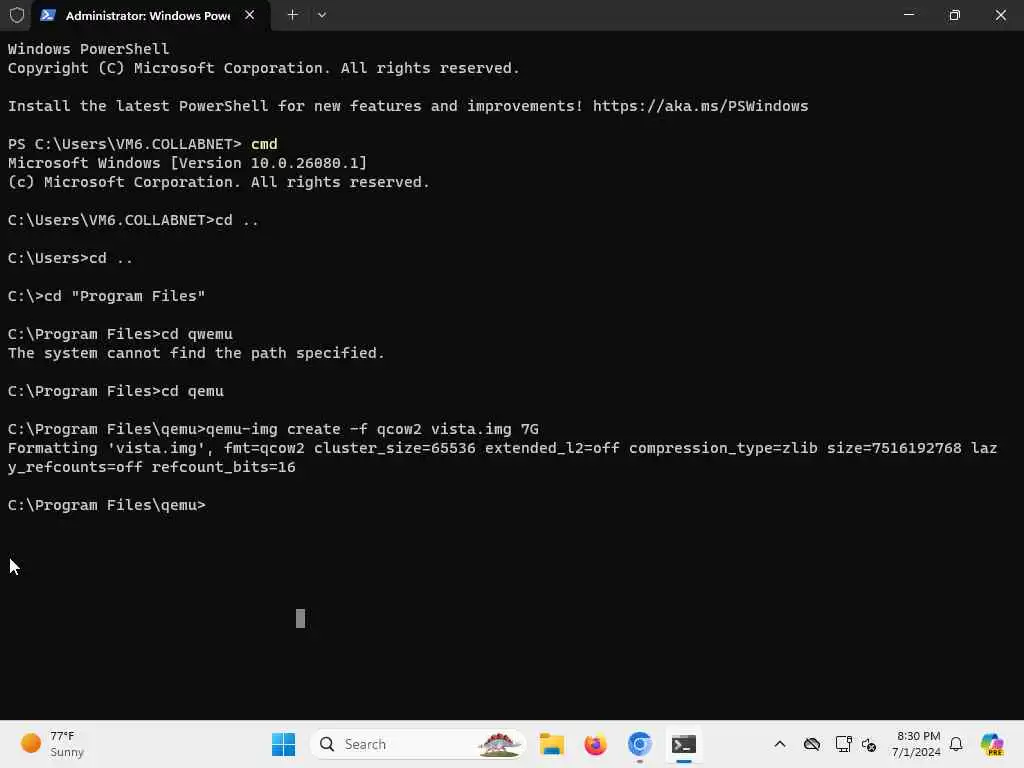This screenshot has width=1024, height=768.
Task: Open the weather widget showing 77°F Sunny
Action: [52, 744]
